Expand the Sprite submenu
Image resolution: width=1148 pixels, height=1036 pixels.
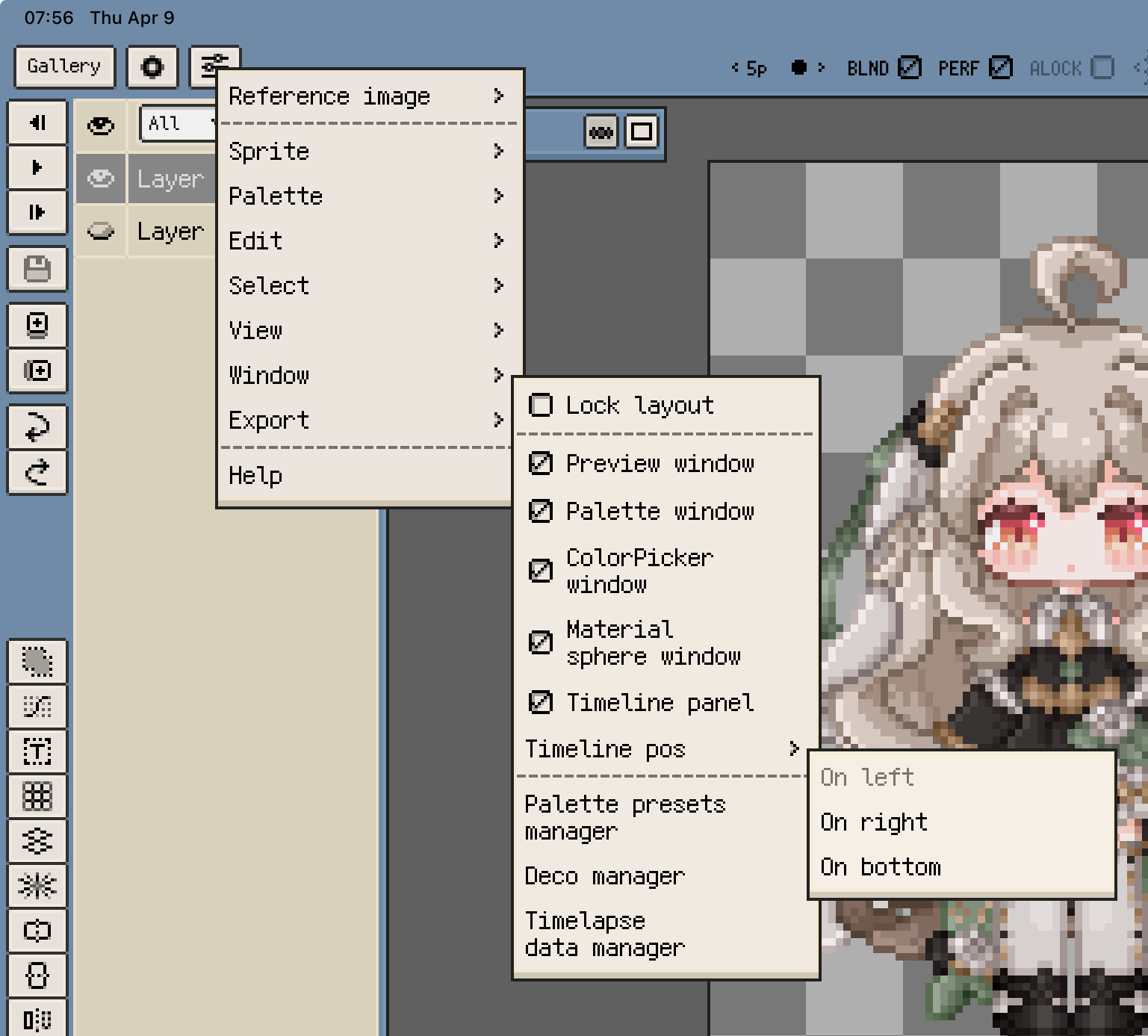pyautogui.click(x=366, y=152)
